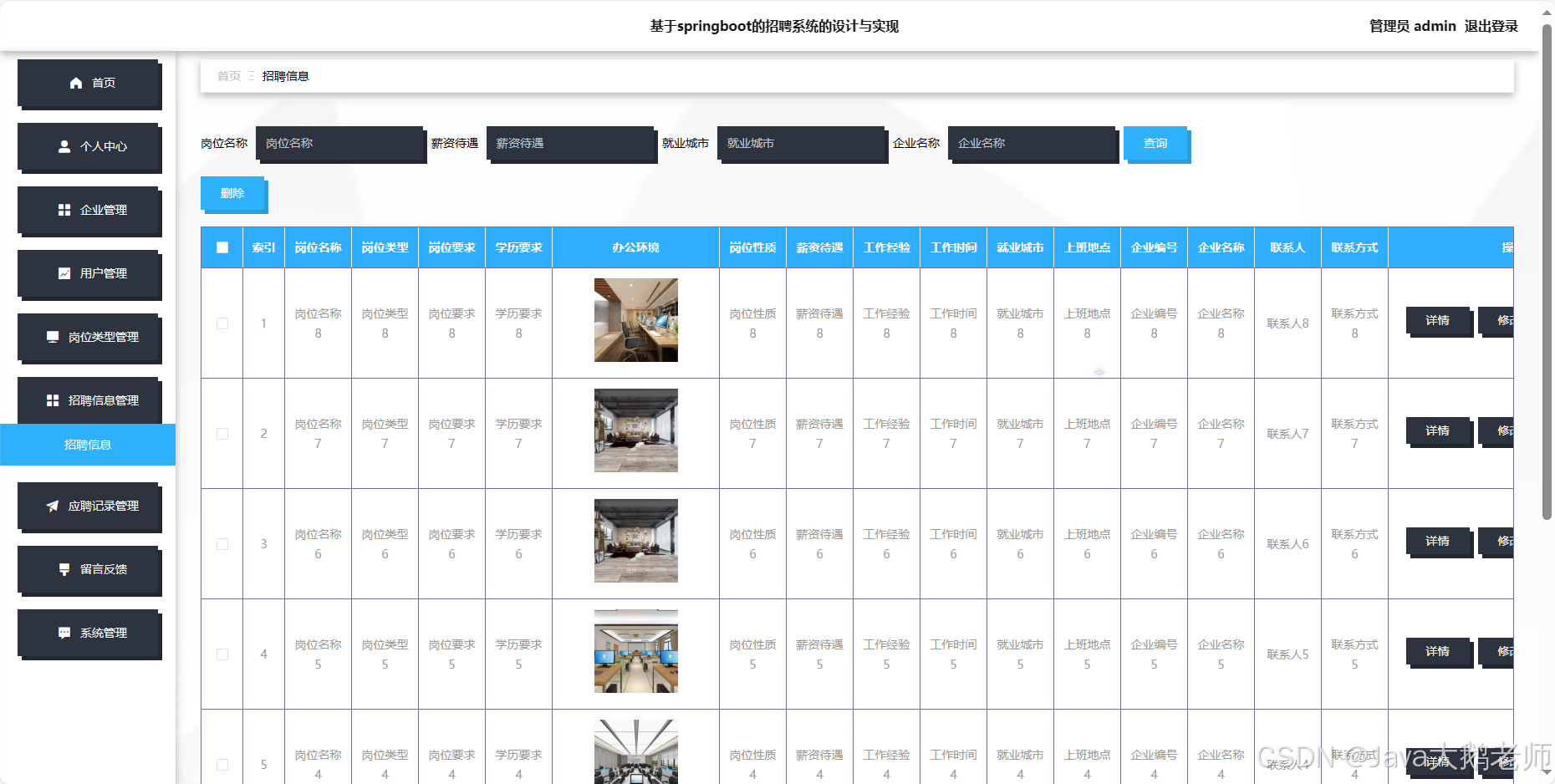Click the chart icon beside 用户管理

pyautogui.click(x=64, y=273)
